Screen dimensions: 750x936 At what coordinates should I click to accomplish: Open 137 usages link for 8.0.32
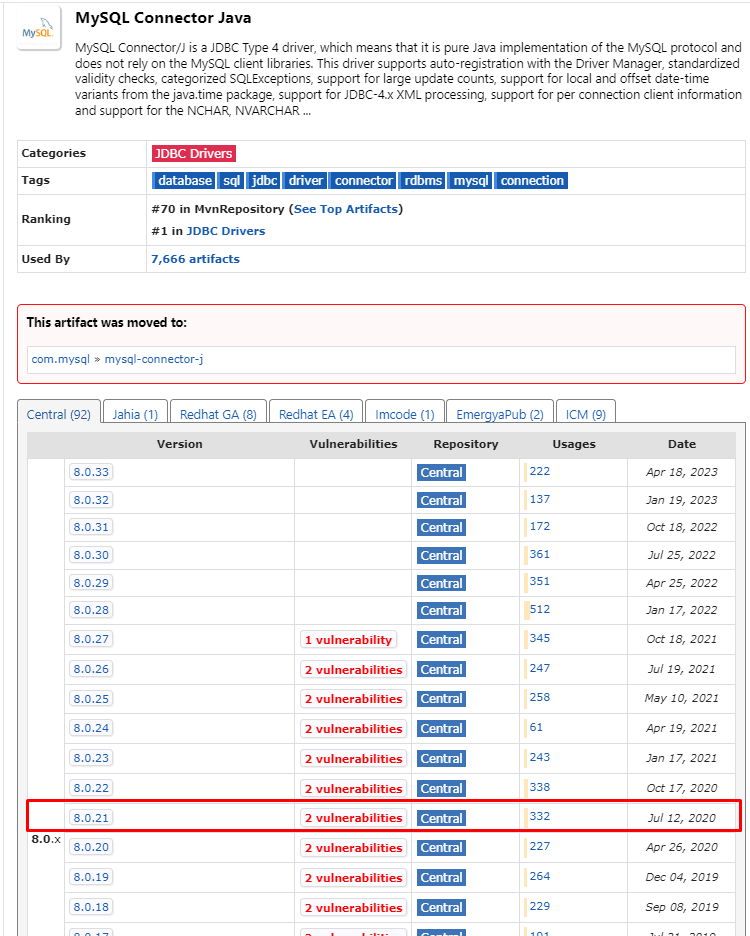tap(540, 499)
